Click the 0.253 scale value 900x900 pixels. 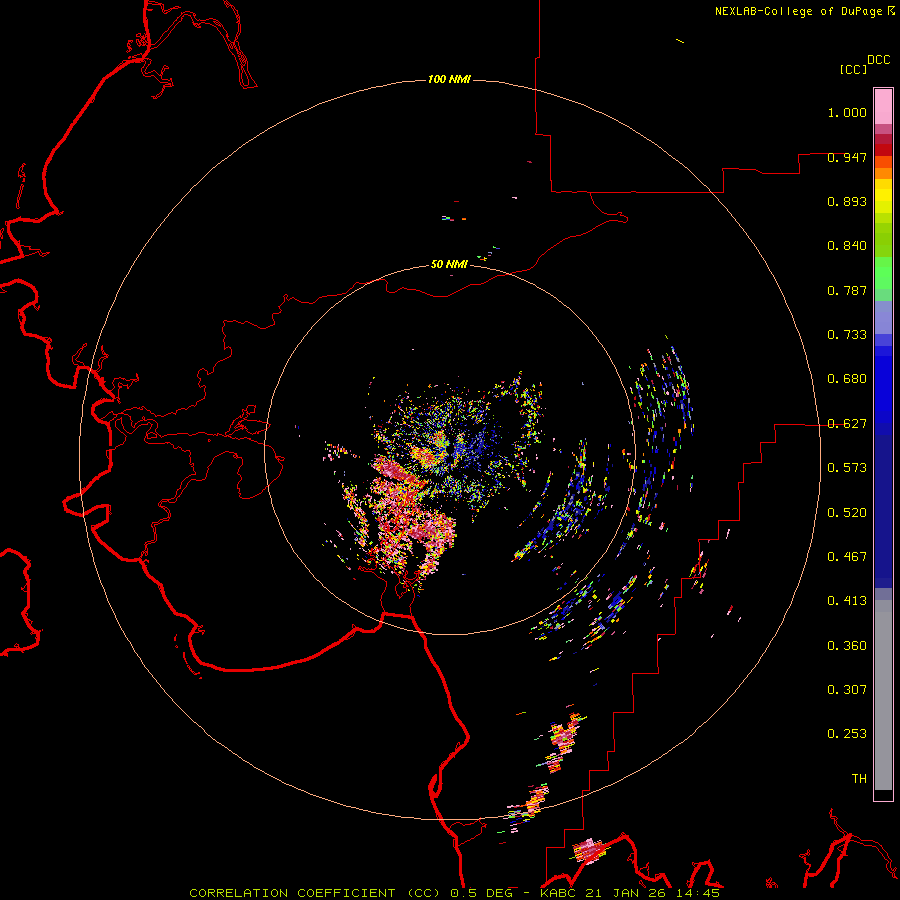click(x=847, y=734)
